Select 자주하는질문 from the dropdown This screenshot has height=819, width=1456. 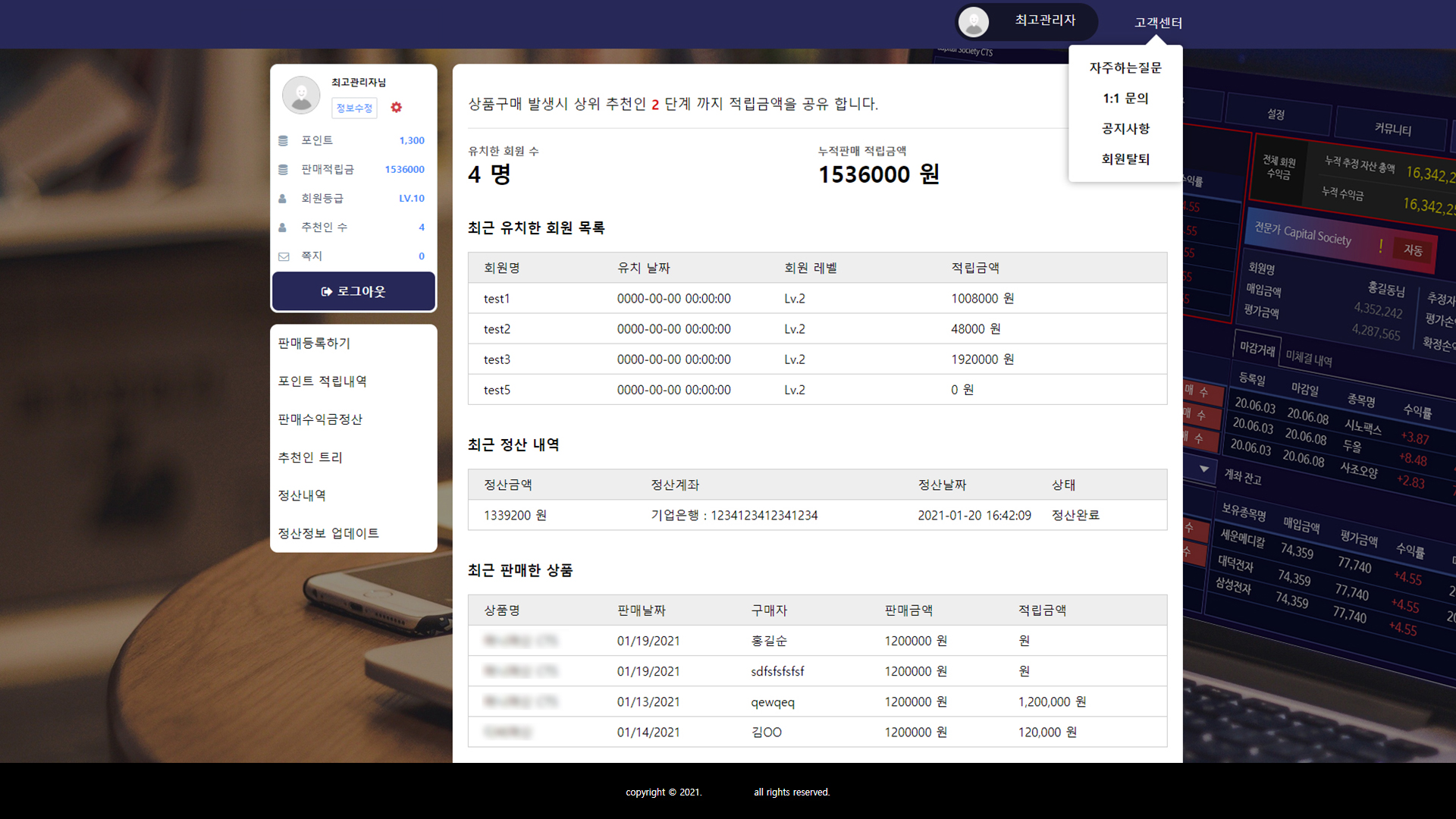(1125, 68)
